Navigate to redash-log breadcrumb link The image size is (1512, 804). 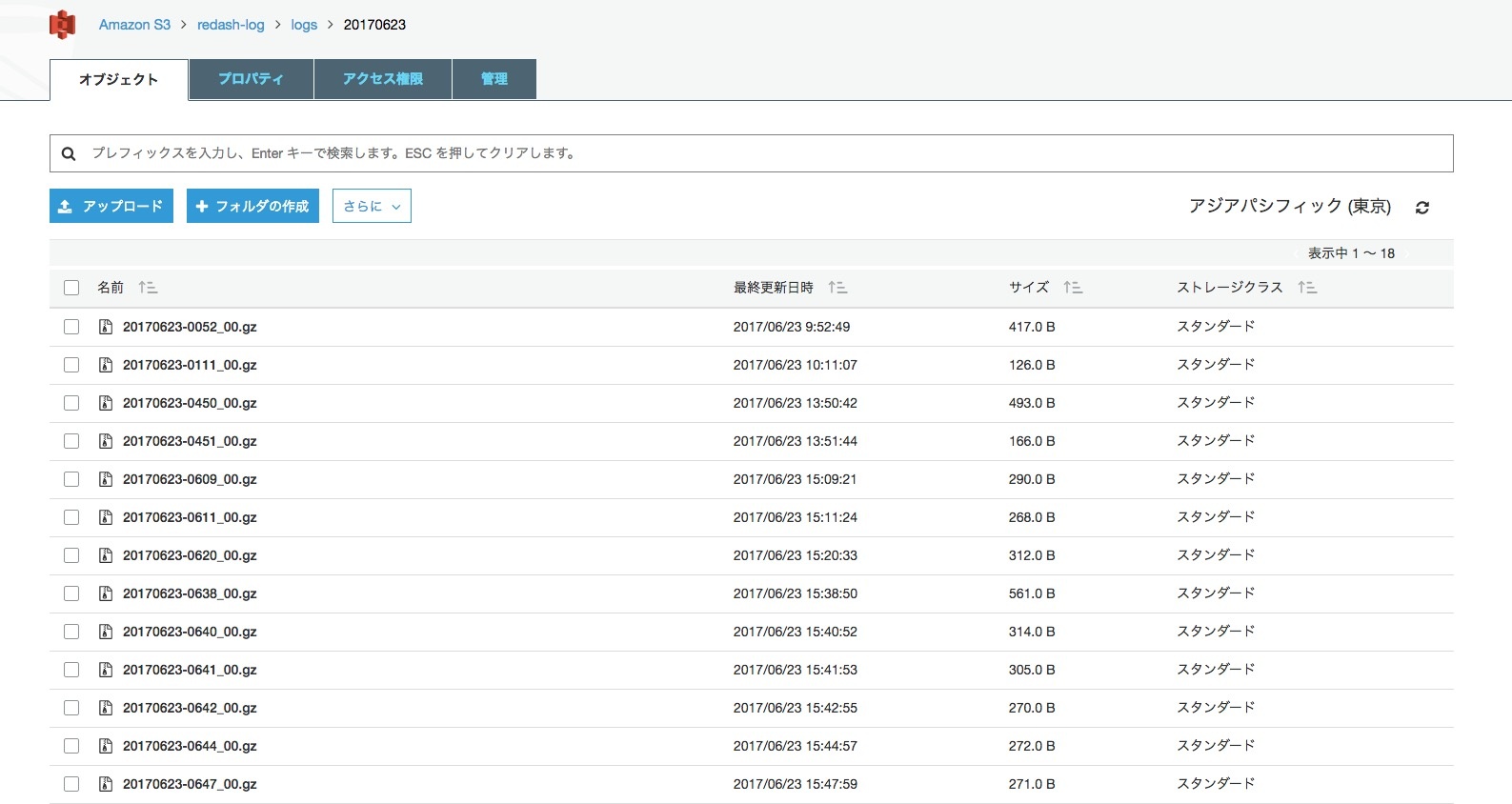point(231,25)
